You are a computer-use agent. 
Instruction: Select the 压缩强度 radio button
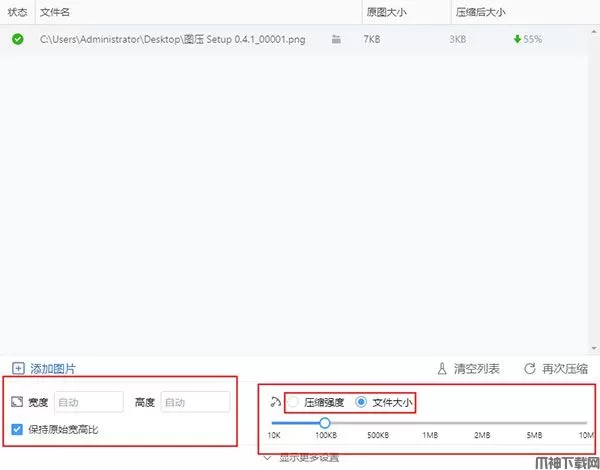pos(293,402)
